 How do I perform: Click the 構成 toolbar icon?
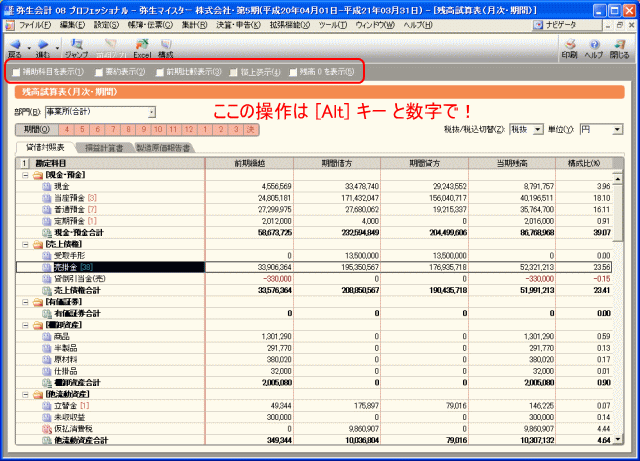point(165,47)
